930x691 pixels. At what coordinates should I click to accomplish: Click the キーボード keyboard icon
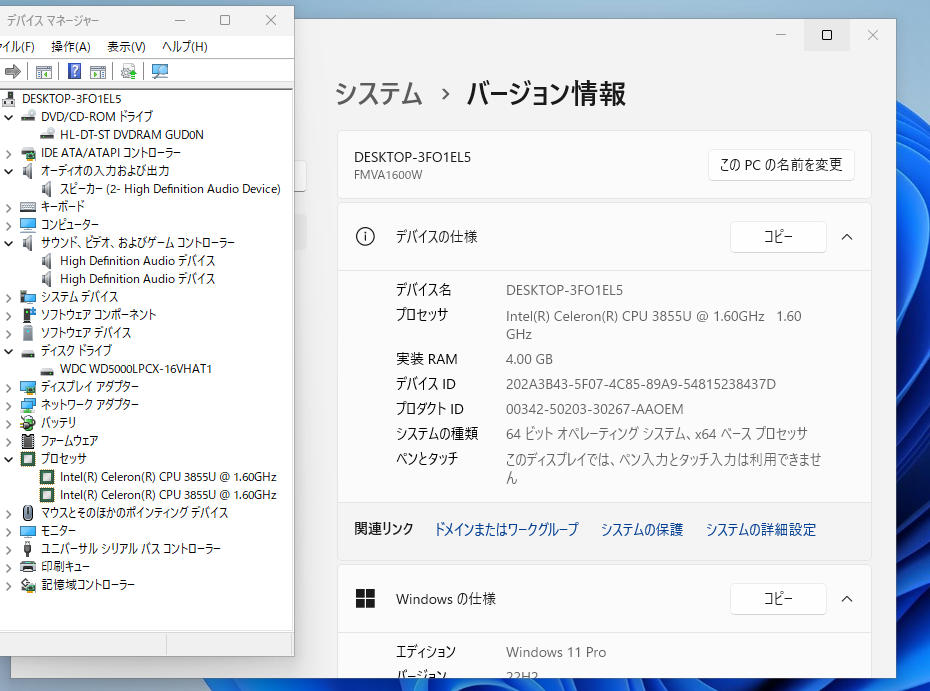pyautogui.click(x=28, y=206)
